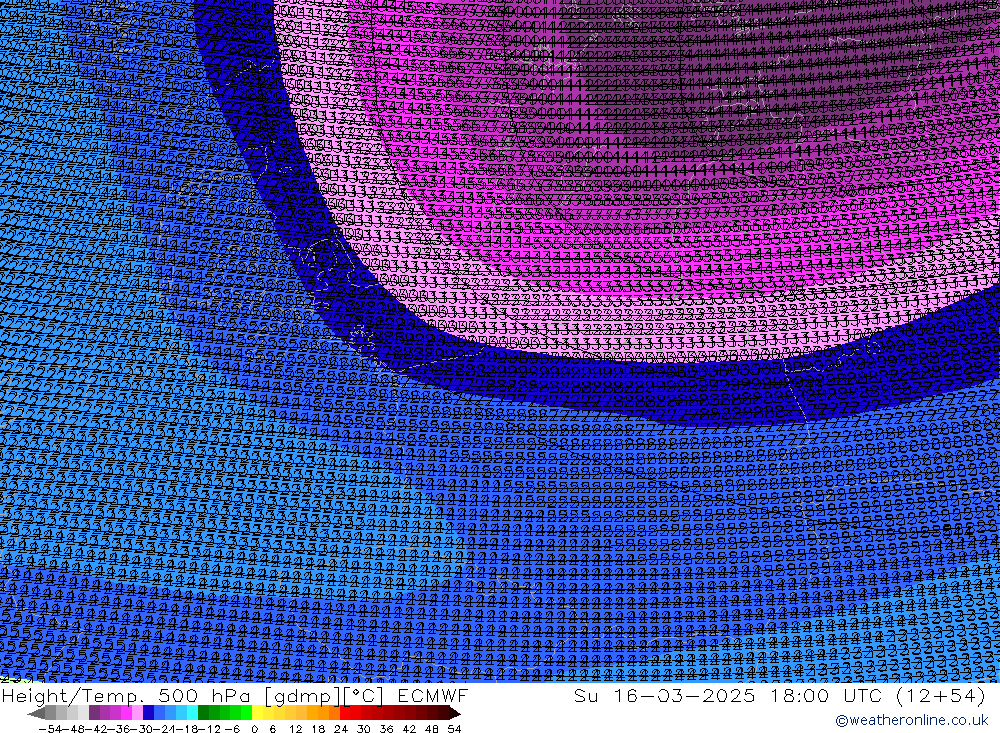Click the '500 hPa' level text

pos(204,696)
